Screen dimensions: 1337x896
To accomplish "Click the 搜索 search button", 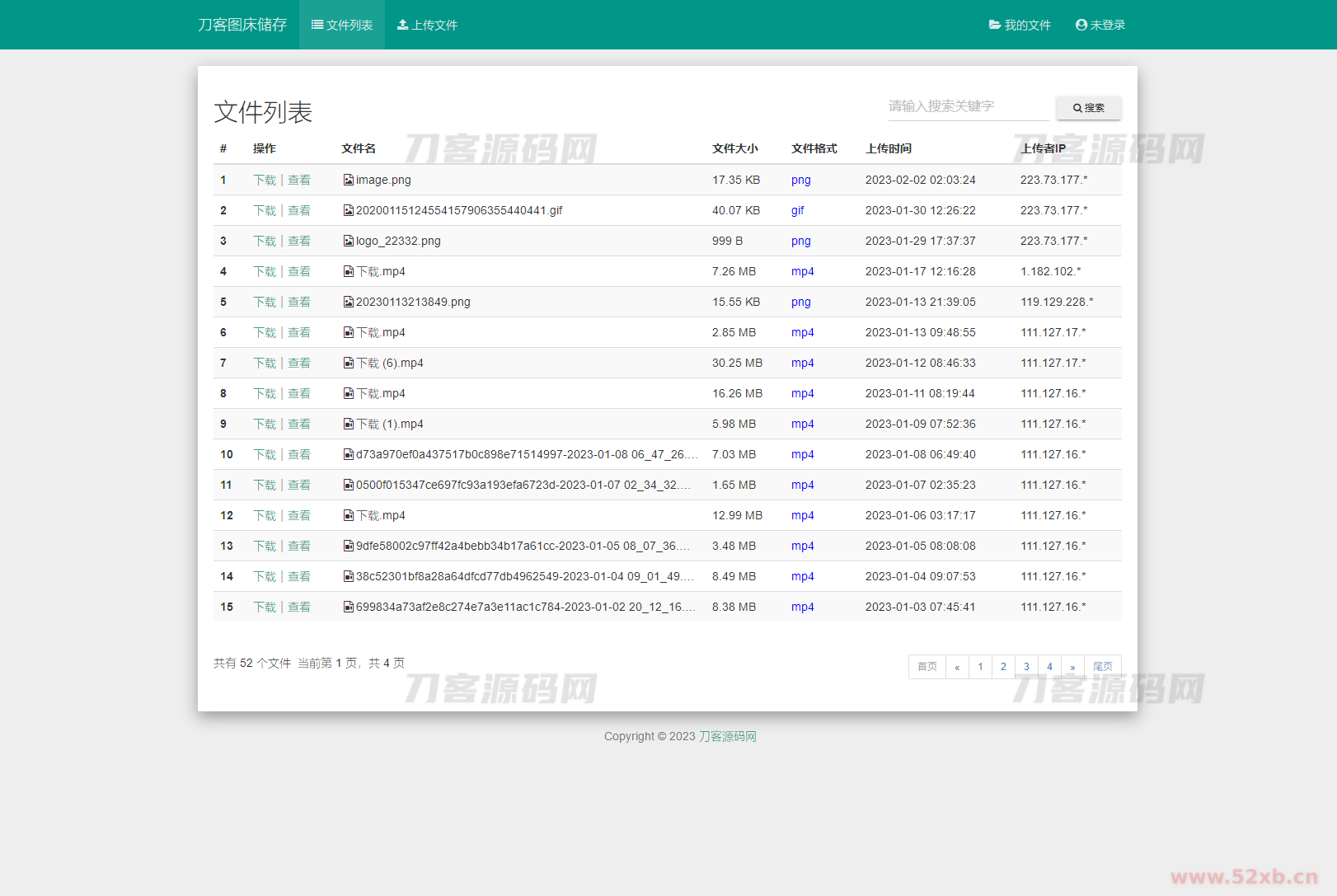I will coord(1088,107).
